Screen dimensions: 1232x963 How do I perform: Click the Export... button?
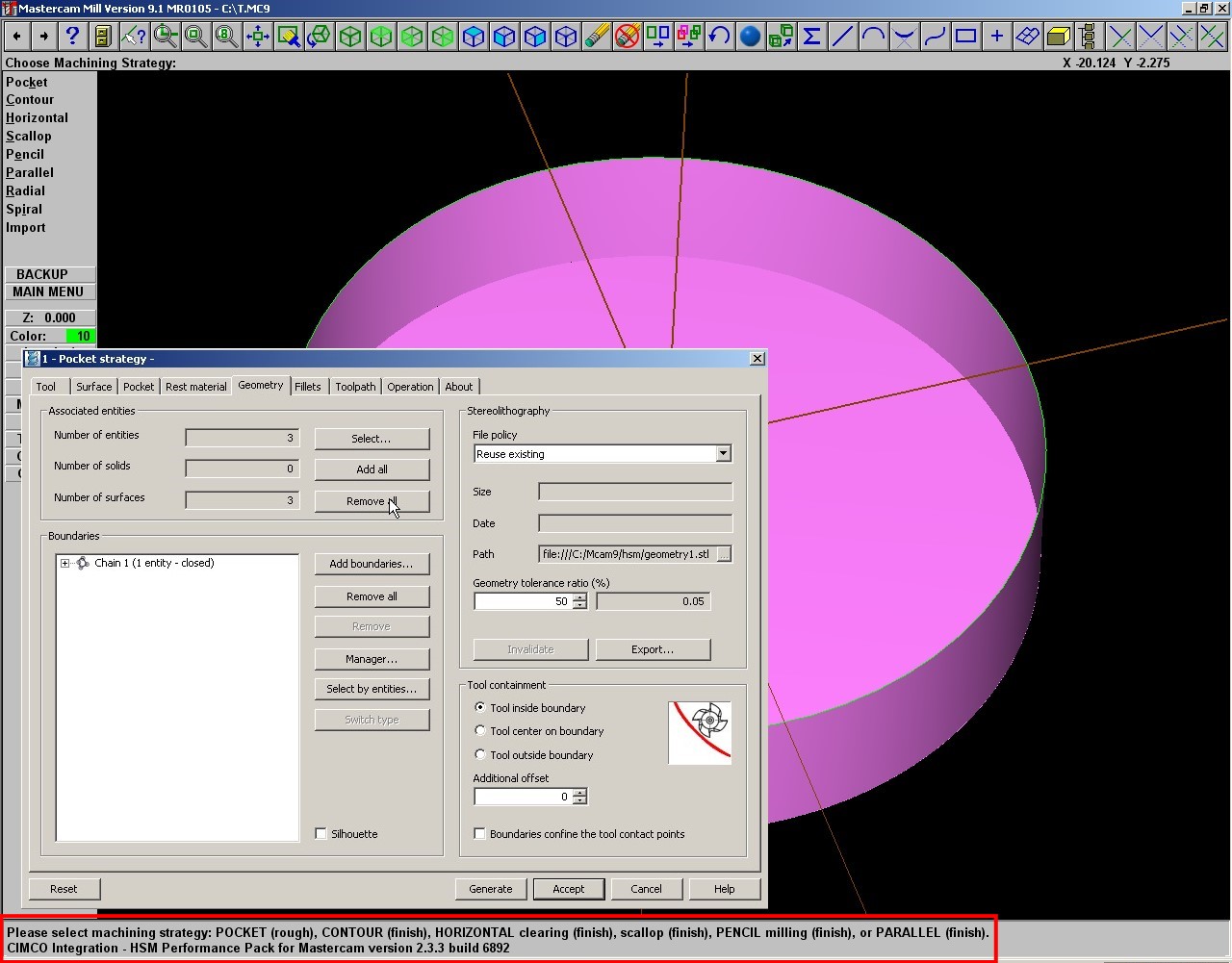pos(653,649)
